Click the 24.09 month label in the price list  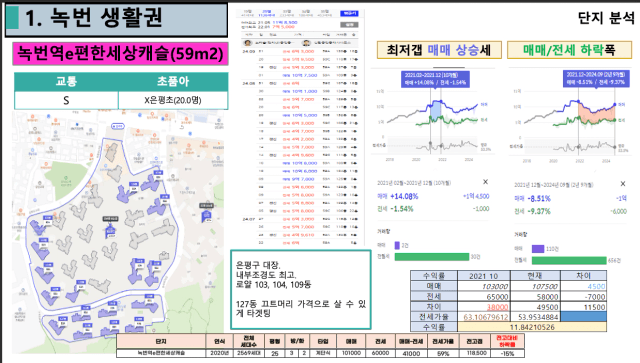[x=249, y=51]
